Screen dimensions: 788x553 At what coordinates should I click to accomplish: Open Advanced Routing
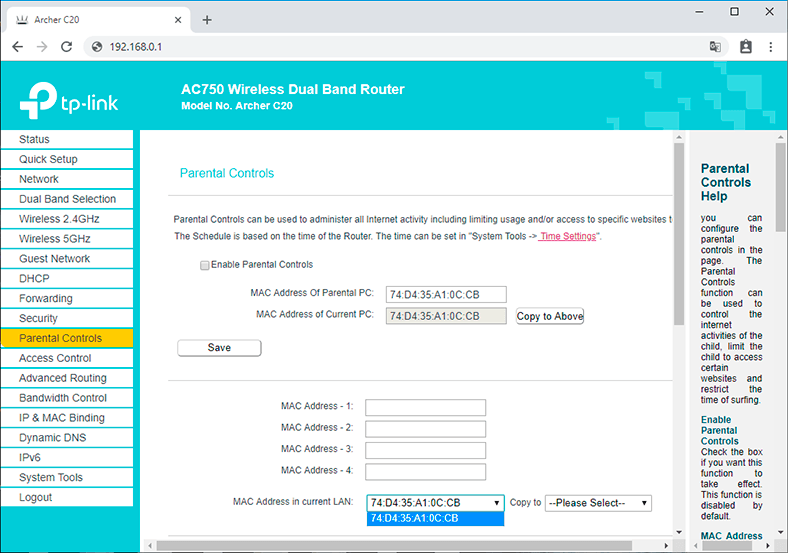[67, 378]
